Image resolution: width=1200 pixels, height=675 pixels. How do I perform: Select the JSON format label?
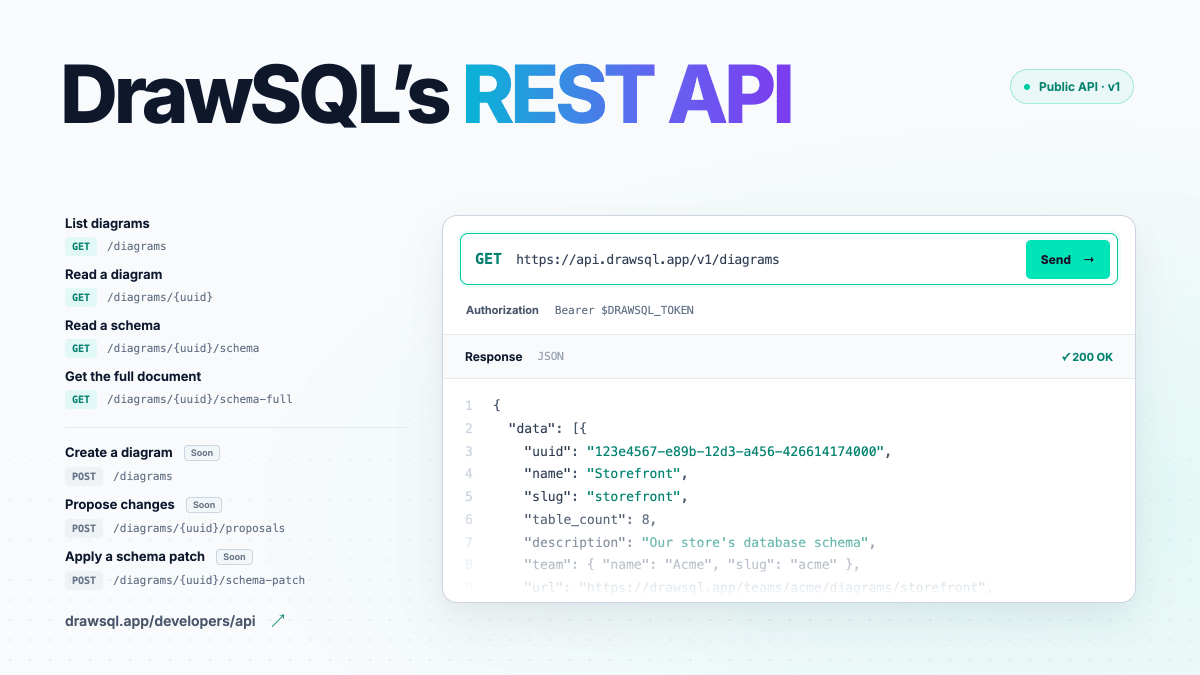pos(551,356)
